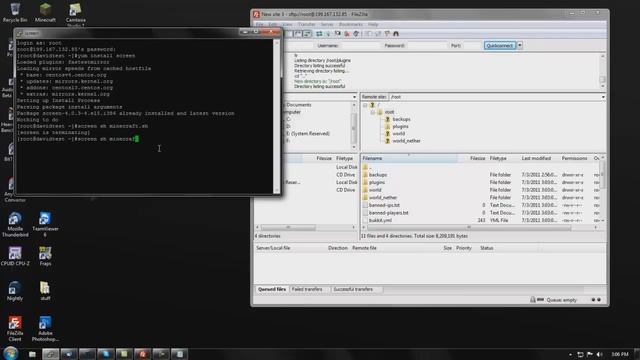640x360 pixels.
Task: Open the Remote site path dropdown
Action: click(x=603, y=97)
